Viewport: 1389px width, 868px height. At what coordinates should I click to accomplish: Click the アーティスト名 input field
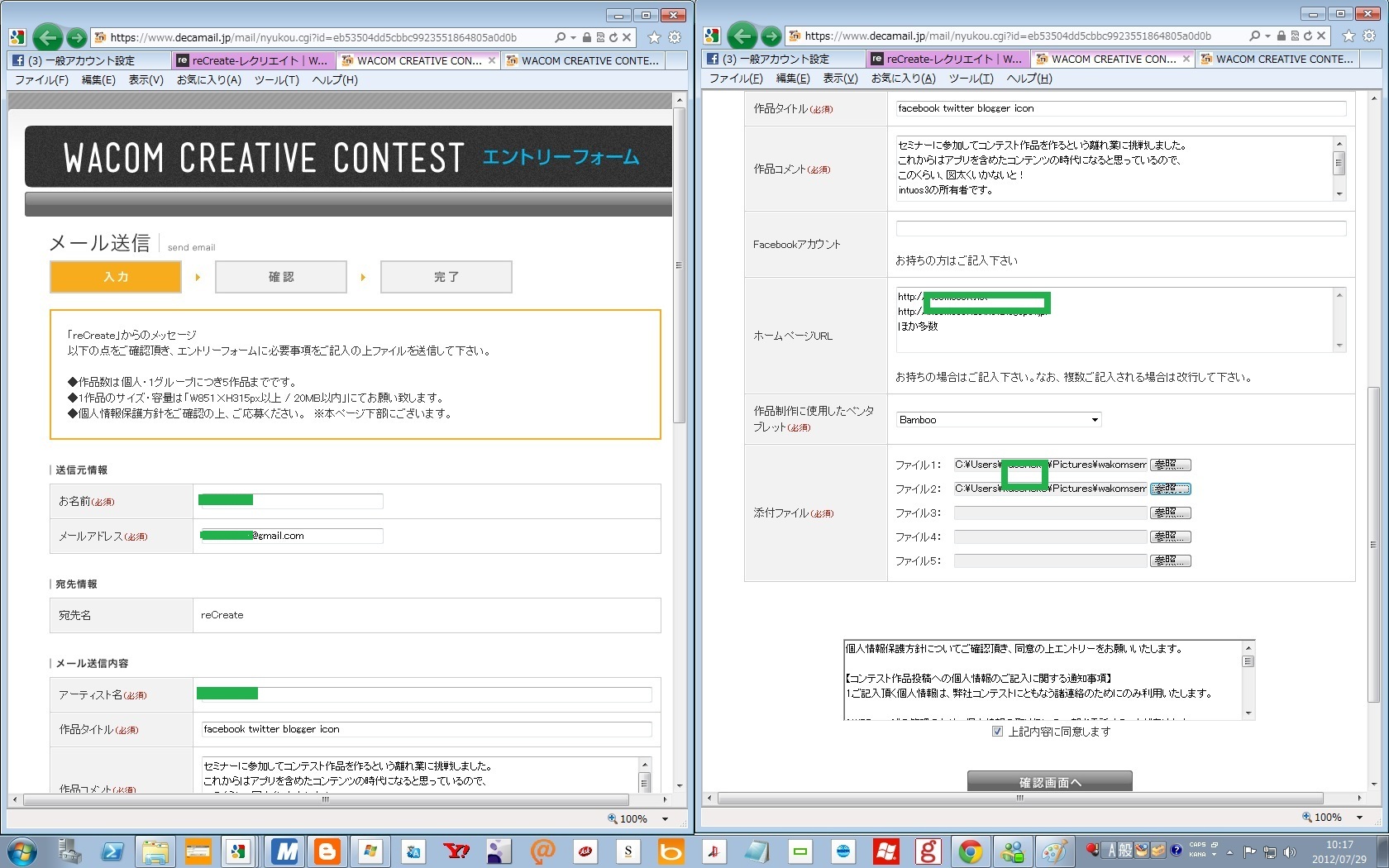pyautogui.click(x=424, y=694)
